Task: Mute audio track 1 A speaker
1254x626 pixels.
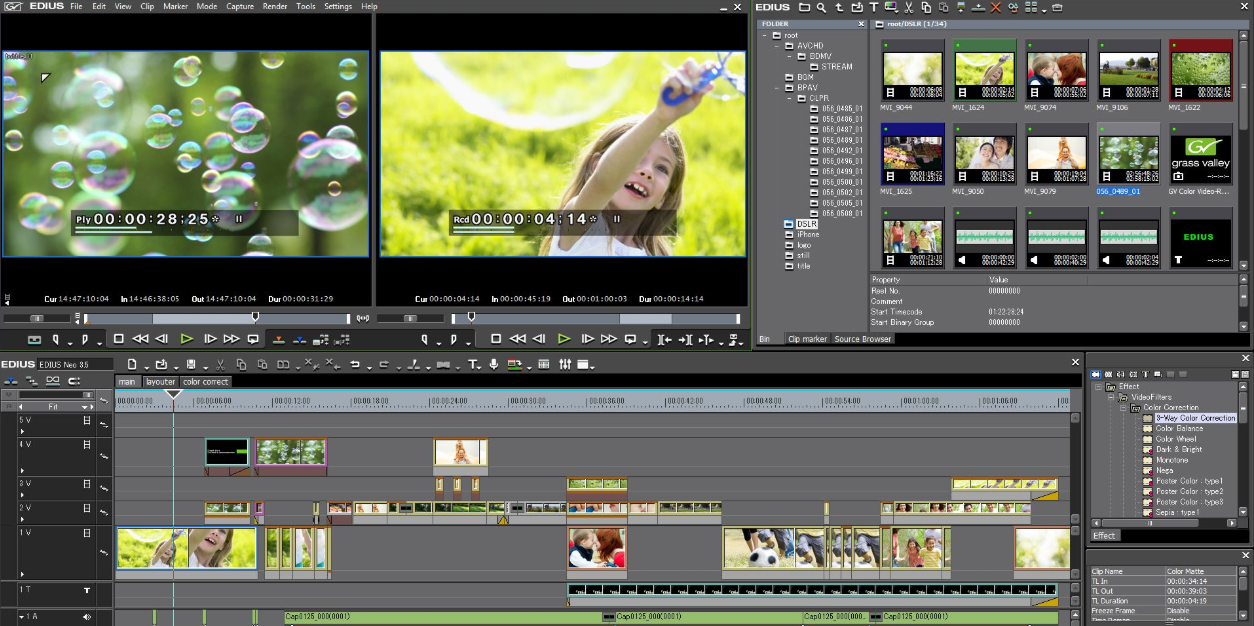Action: click(x=87, y=617)
